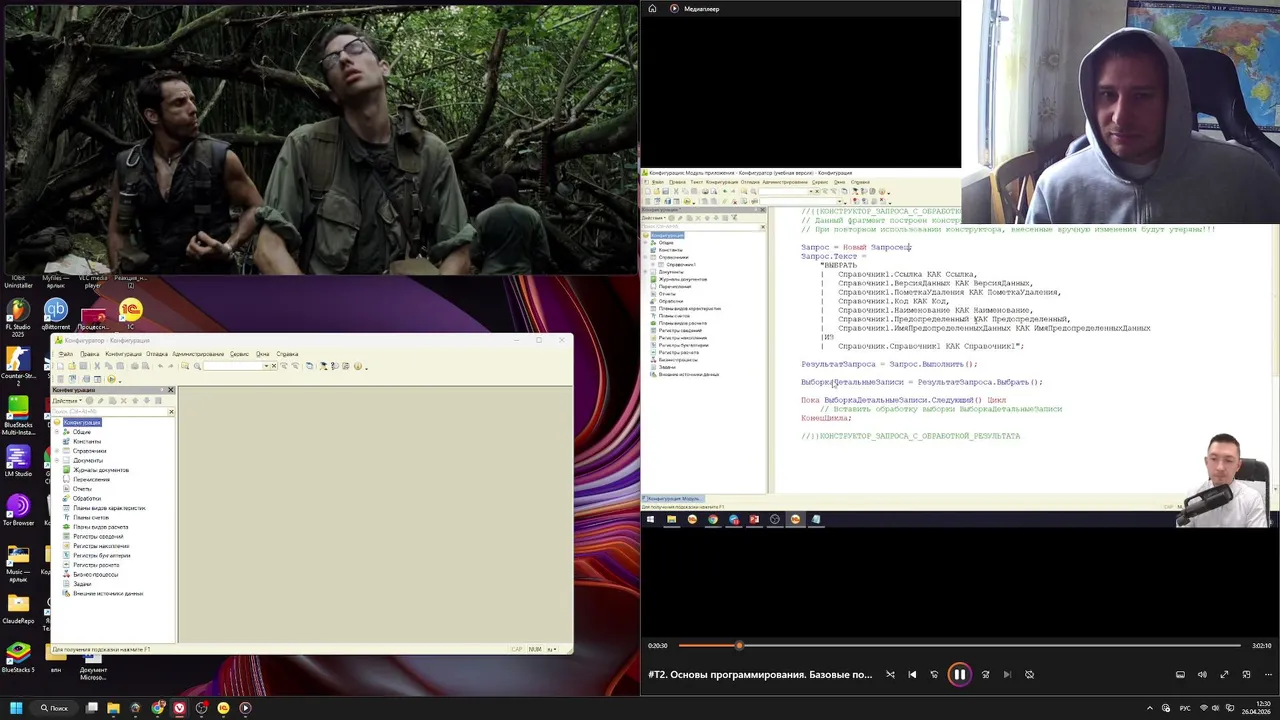Open the volume control in media player
Viewport: 1280px width, 720px height.
pyautogui.click(x=1202, y=674)
